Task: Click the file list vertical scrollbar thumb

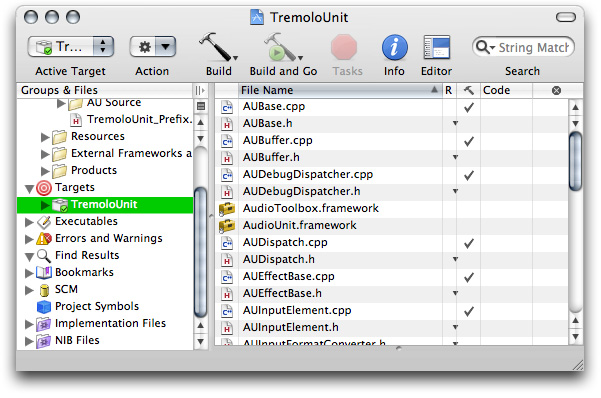Action: pyautogui.click(x=575, y=161)
